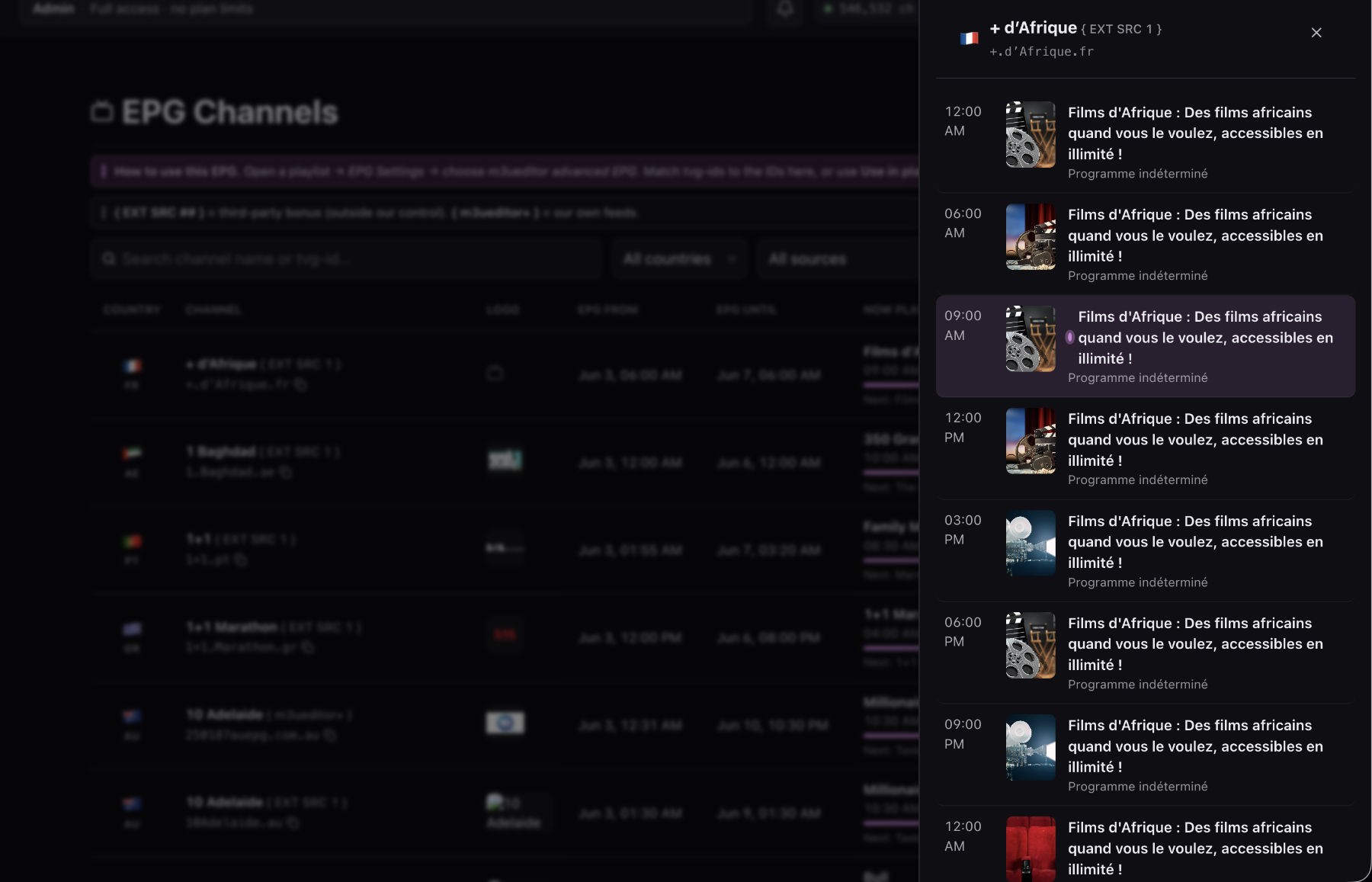Close the + d'Afrique program guide panel
The width and height of the screenshot is (1372, 882).
1316,33
